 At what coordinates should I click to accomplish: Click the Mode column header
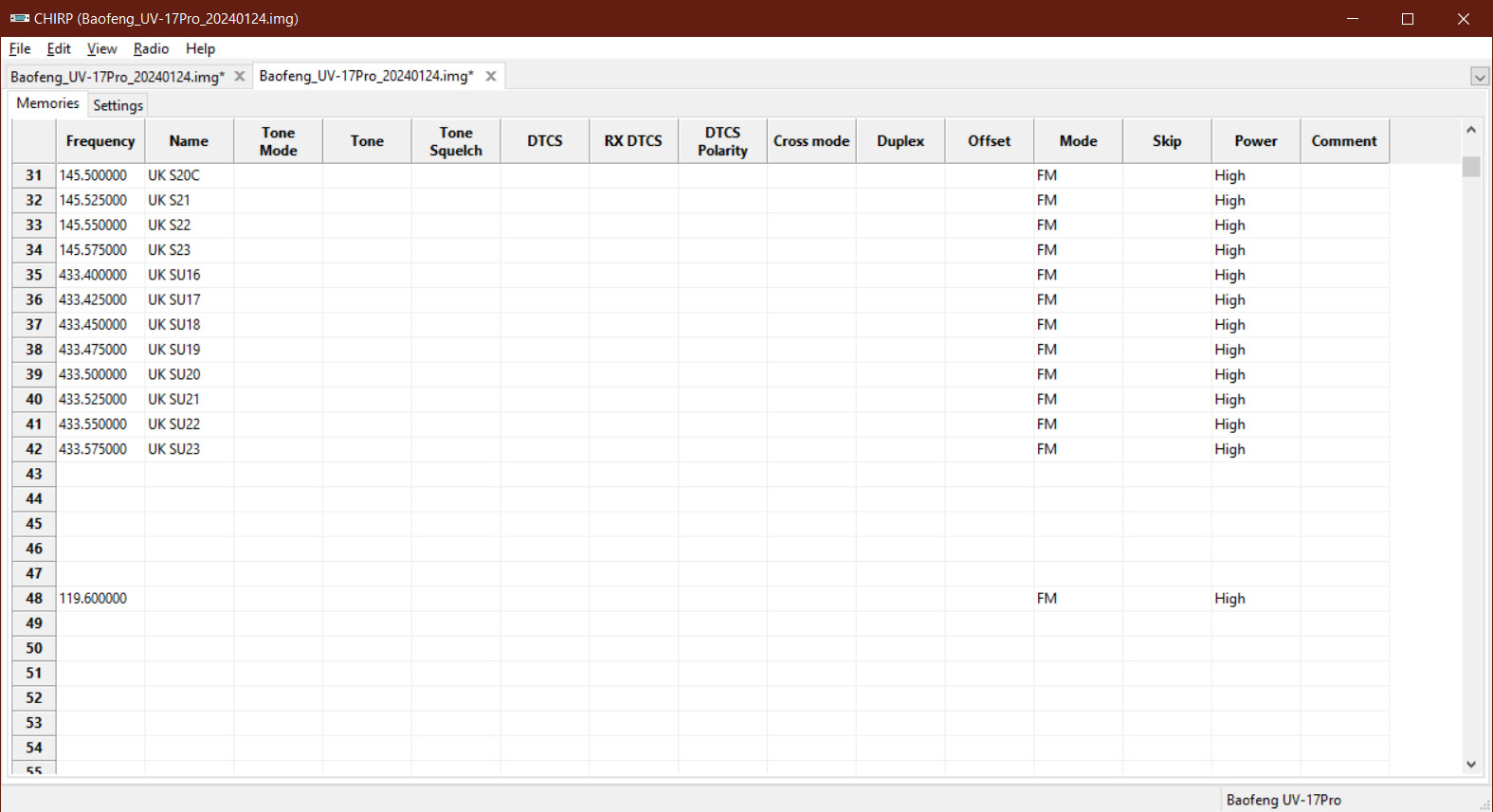pos(1078,141)
